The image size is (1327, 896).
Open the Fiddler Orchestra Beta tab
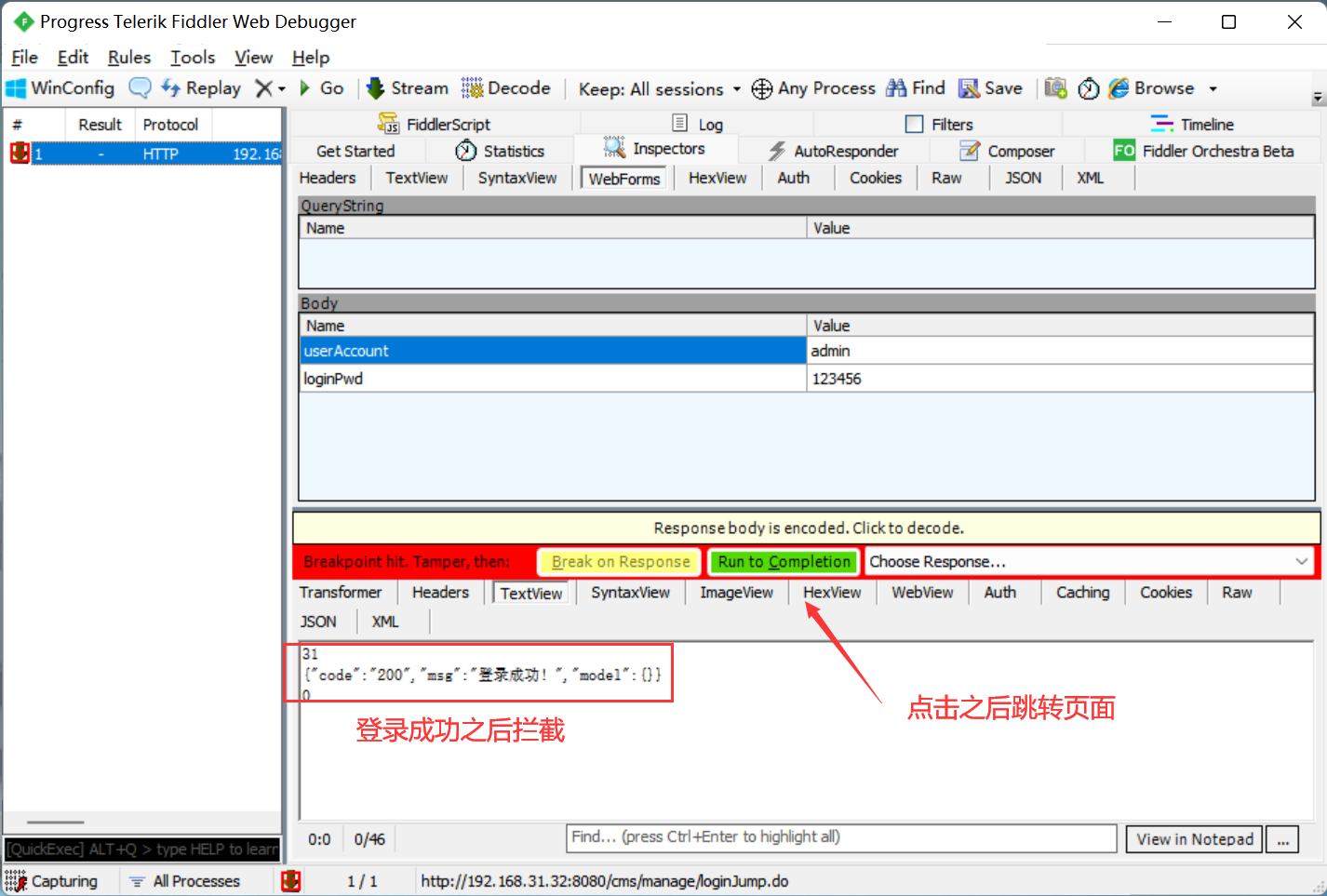1203,151
